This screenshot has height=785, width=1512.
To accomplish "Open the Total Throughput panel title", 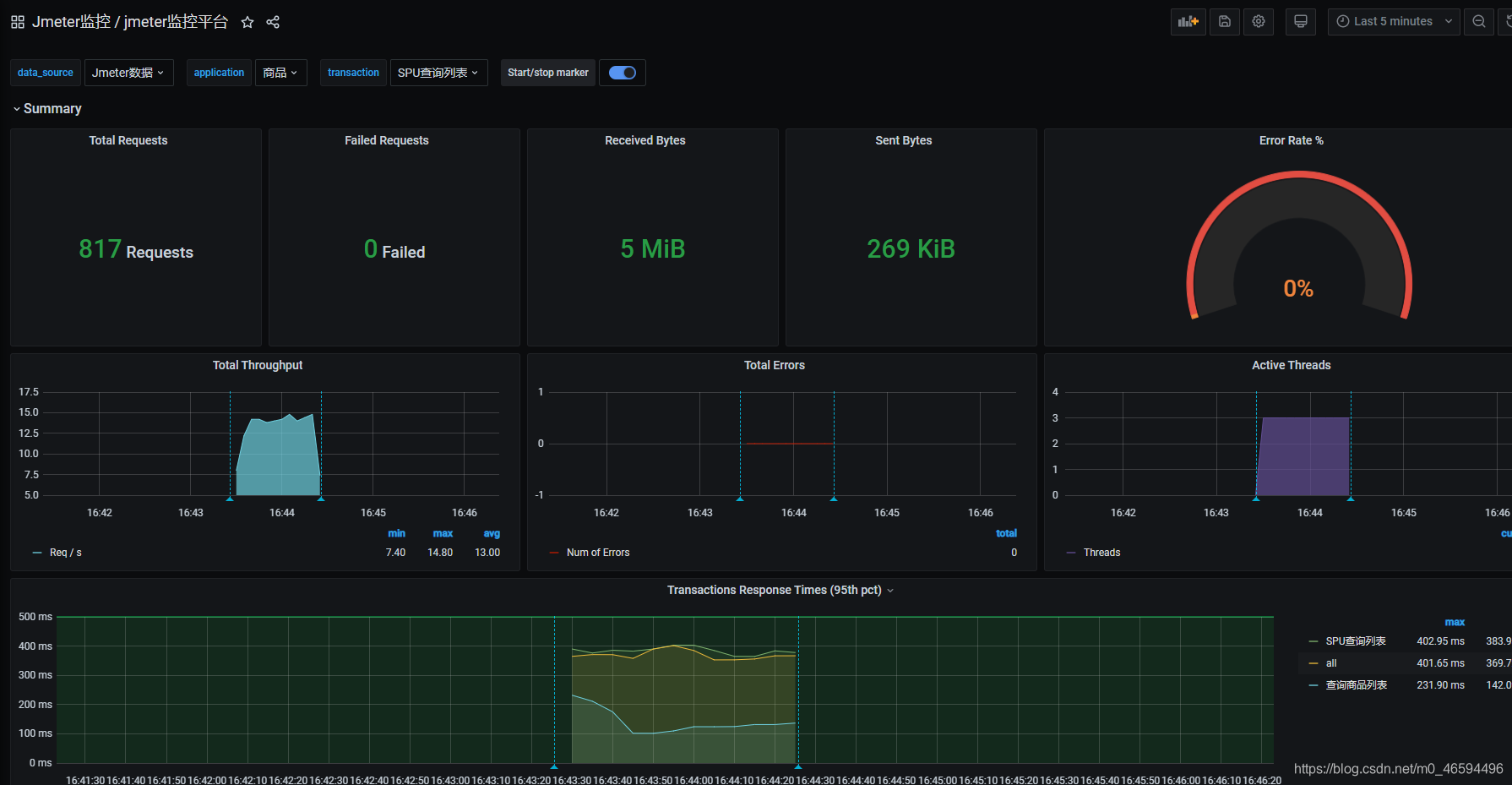I will [x=258, y=365].
